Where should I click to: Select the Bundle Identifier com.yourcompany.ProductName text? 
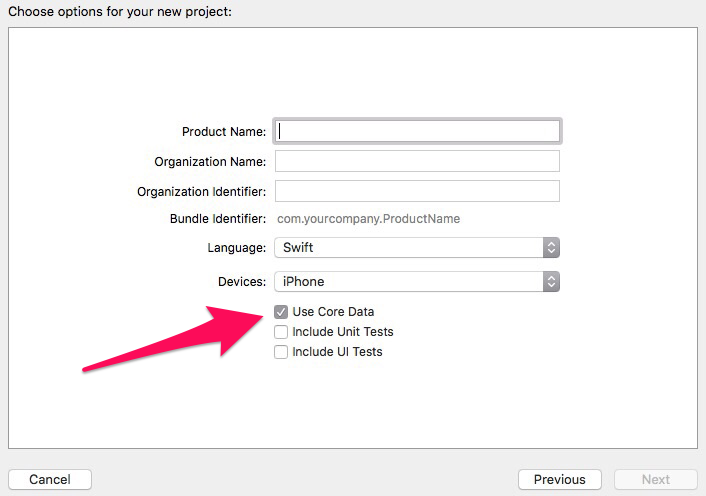tap(368, 219)
